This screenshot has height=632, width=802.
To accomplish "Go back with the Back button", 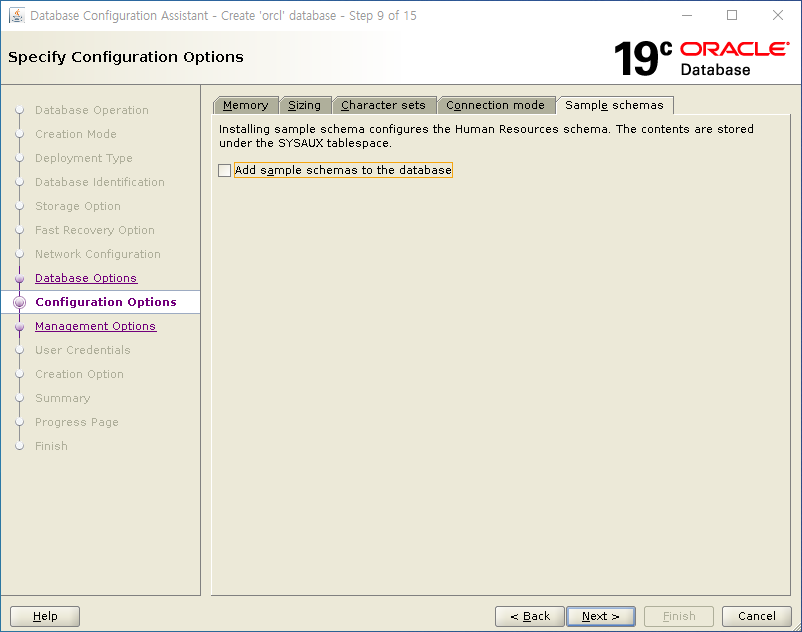I will point(530,616).
